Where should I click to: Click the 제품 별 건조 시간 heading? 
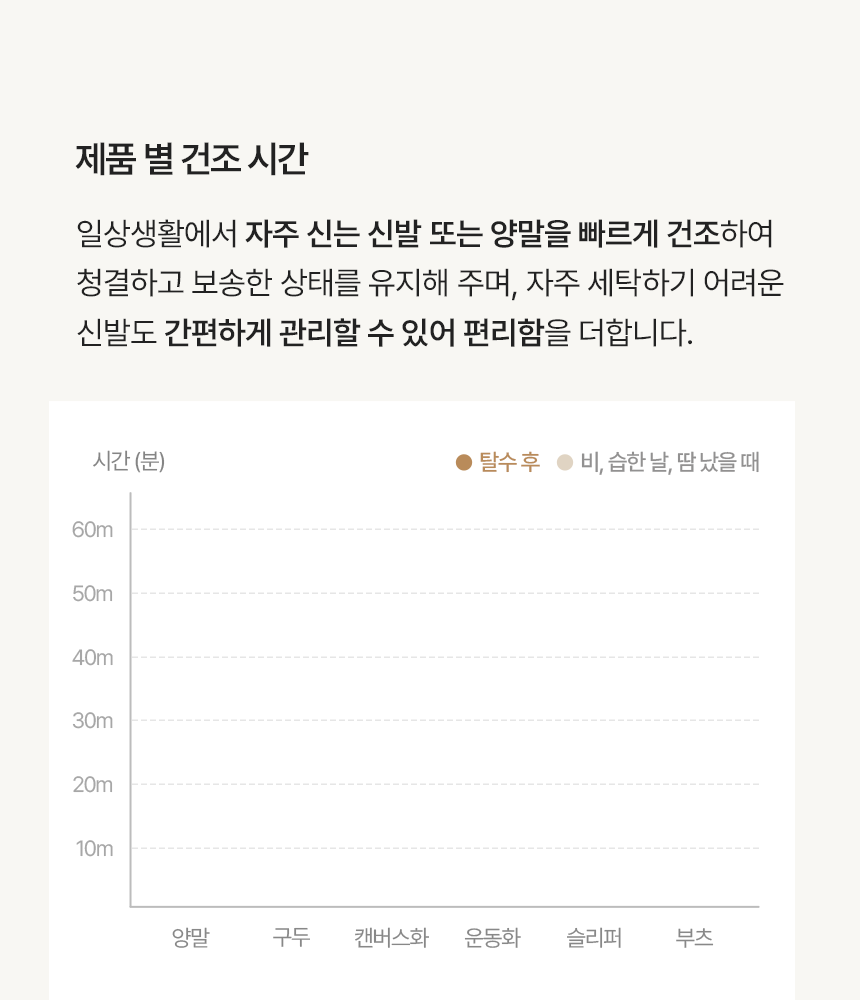[192, 158]
